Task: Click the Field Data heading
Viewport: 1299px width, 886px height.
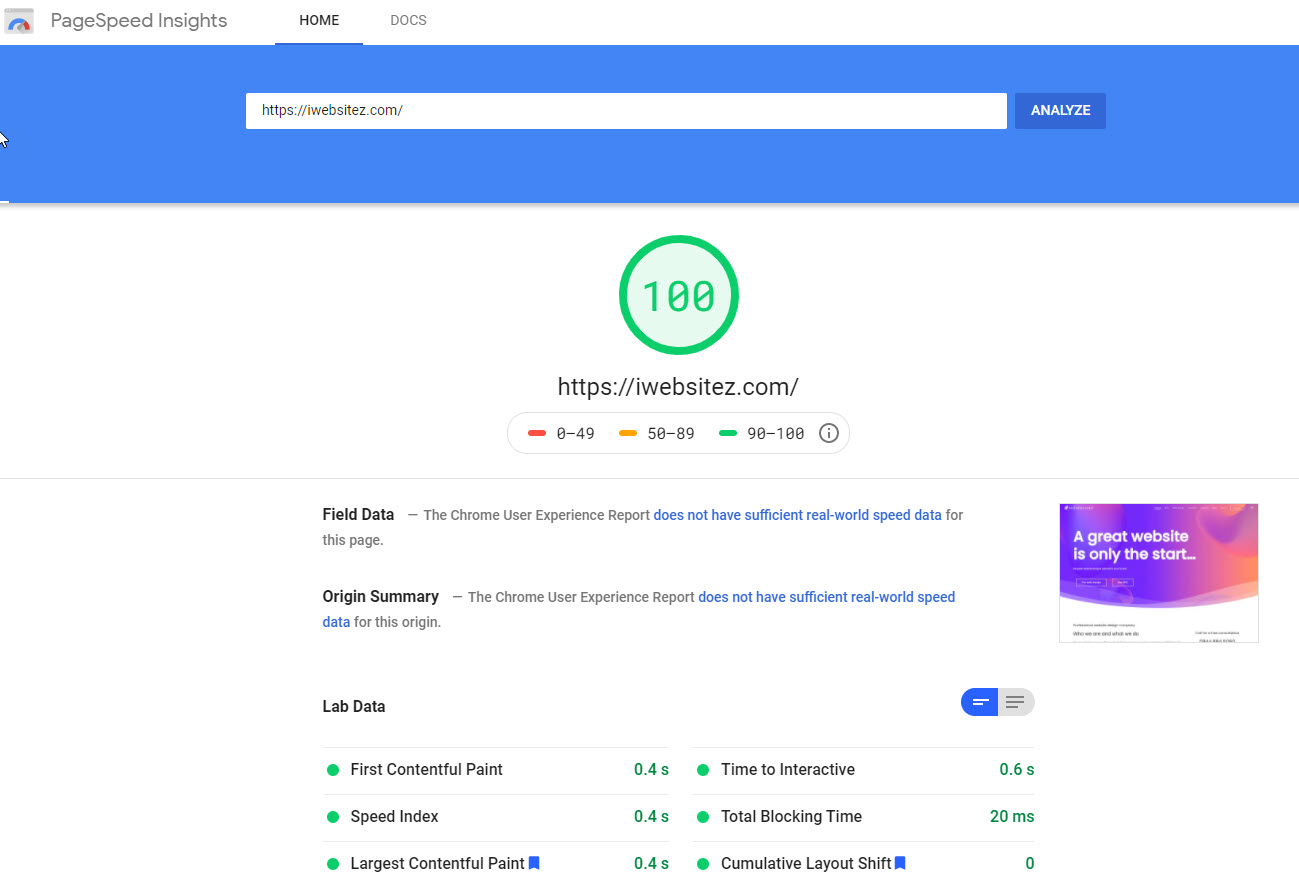Action: (x=358, y=515)
